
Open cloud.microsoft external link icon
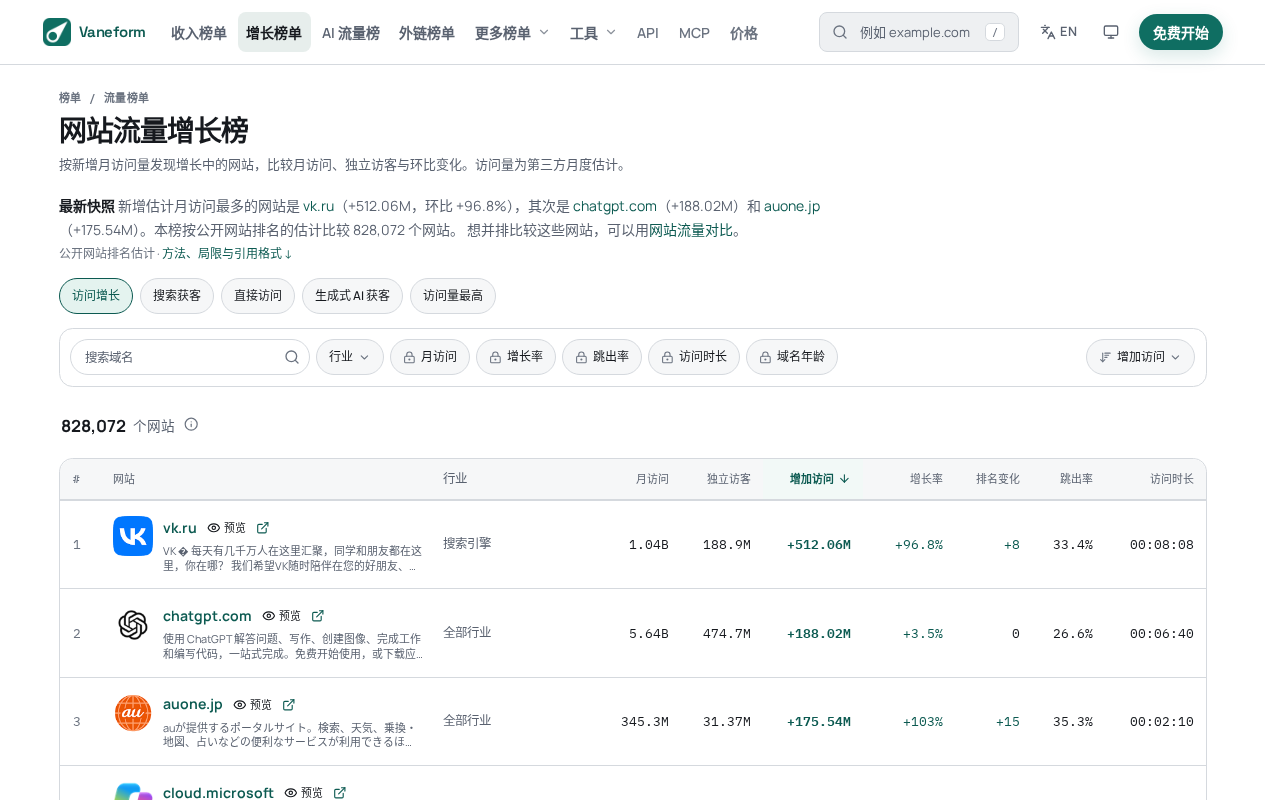click(340, 792)
